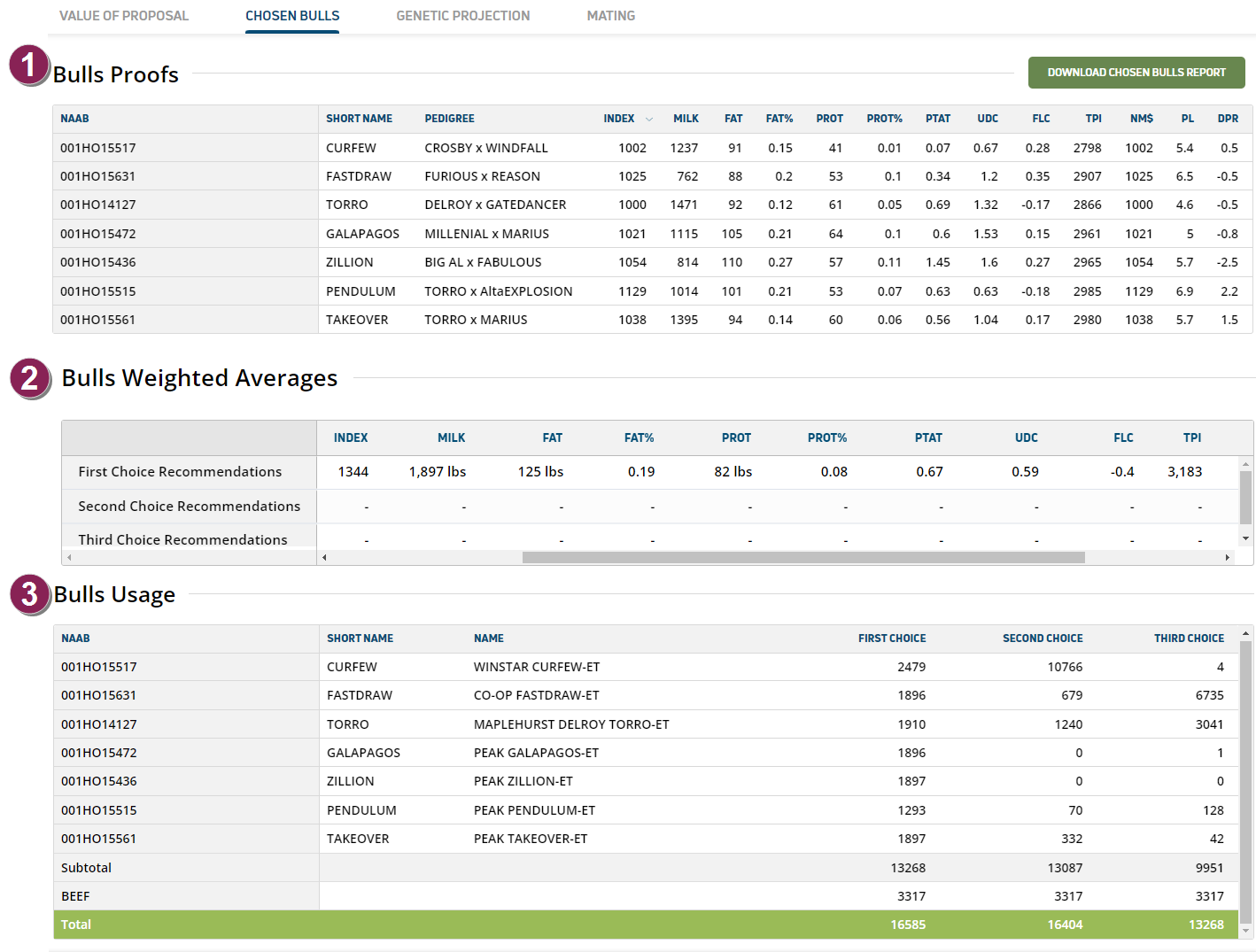Click down arrow of Weighted Averages vertical scrollbar
The height and width of the screenshot is (952, 1256).
[1245, 538]
